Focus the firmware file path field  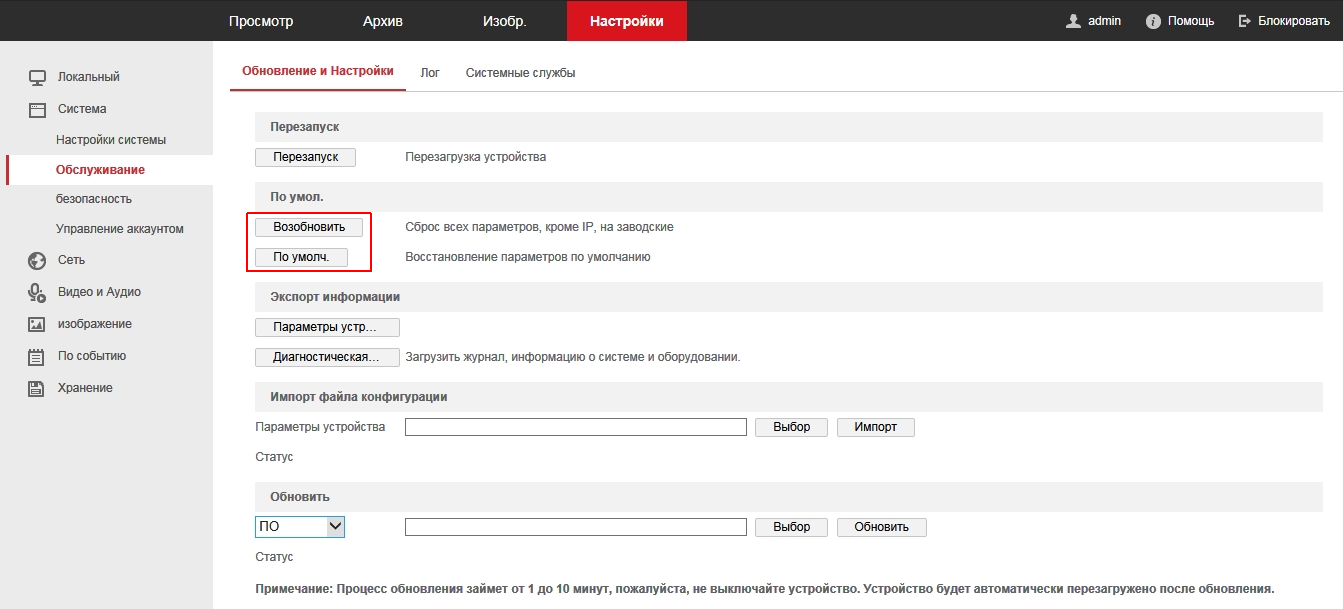pos(576,527)
